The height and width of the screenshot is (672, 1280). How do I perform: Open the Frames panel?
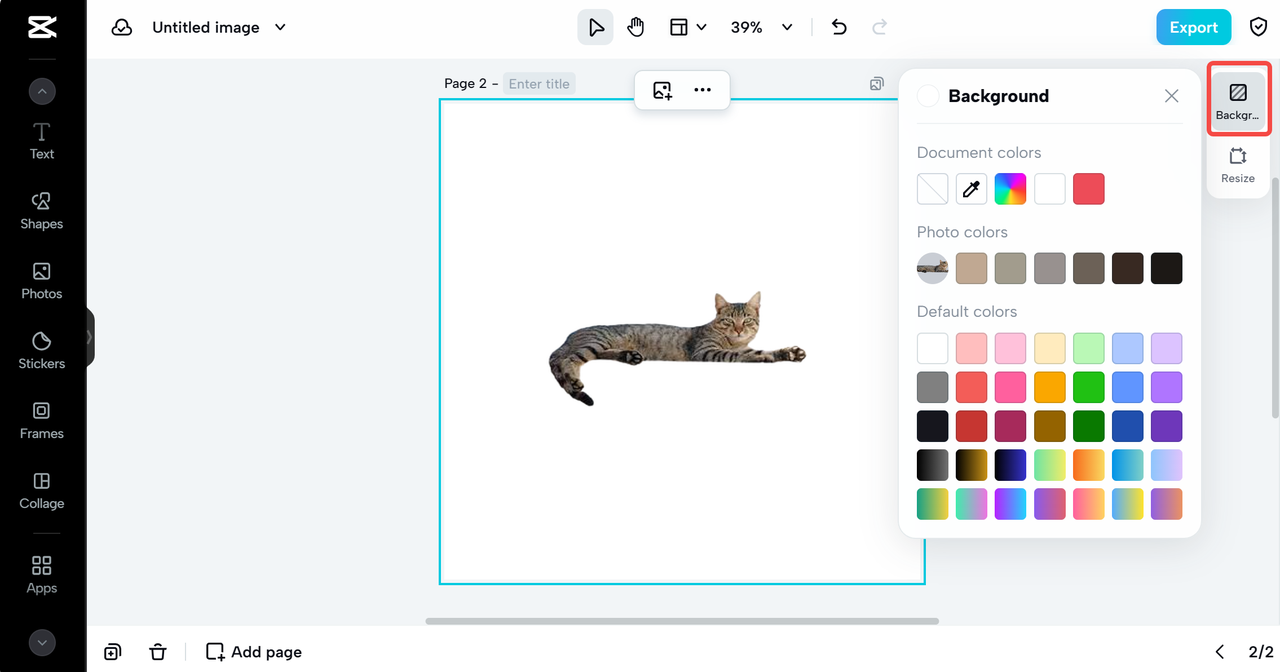[x=42, y=421]
